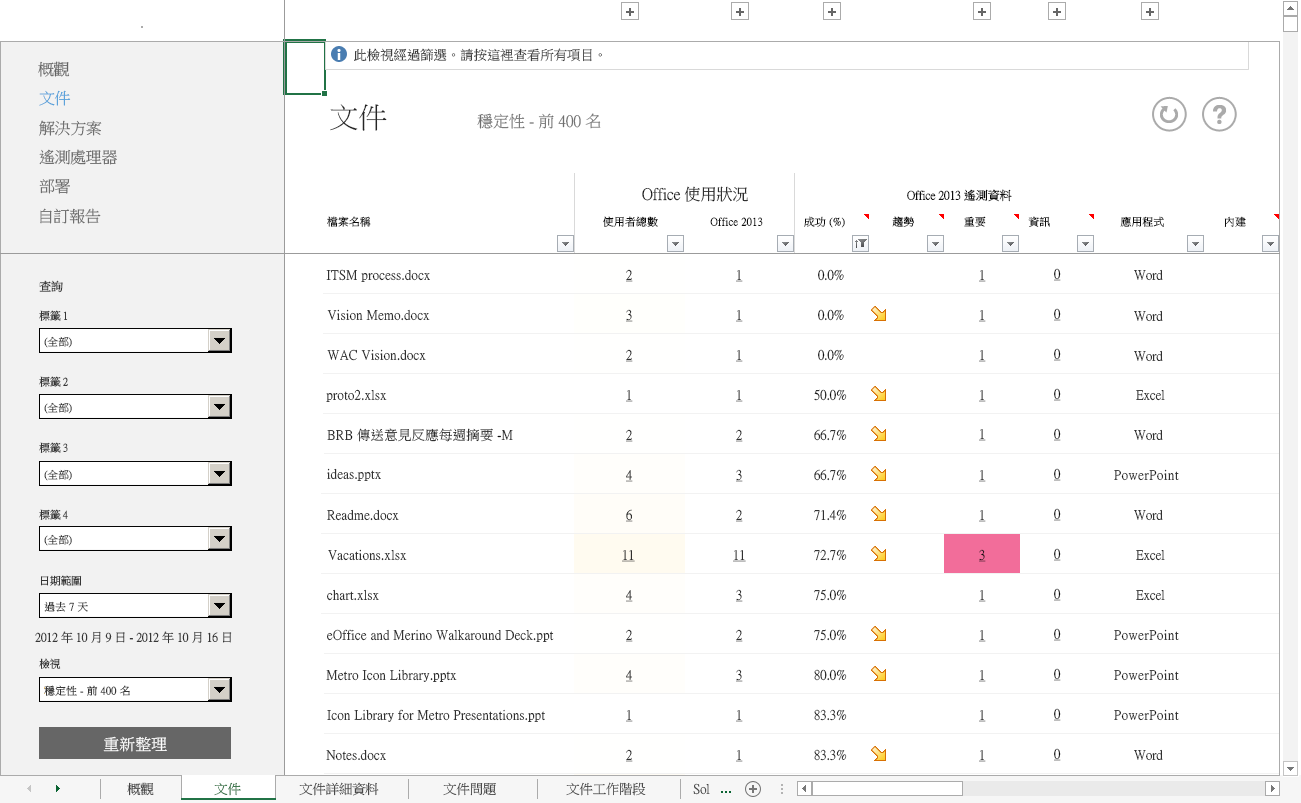Add a new sheet with plus icon
This screenshot has height=803, width=1301.
click(753, 789)
